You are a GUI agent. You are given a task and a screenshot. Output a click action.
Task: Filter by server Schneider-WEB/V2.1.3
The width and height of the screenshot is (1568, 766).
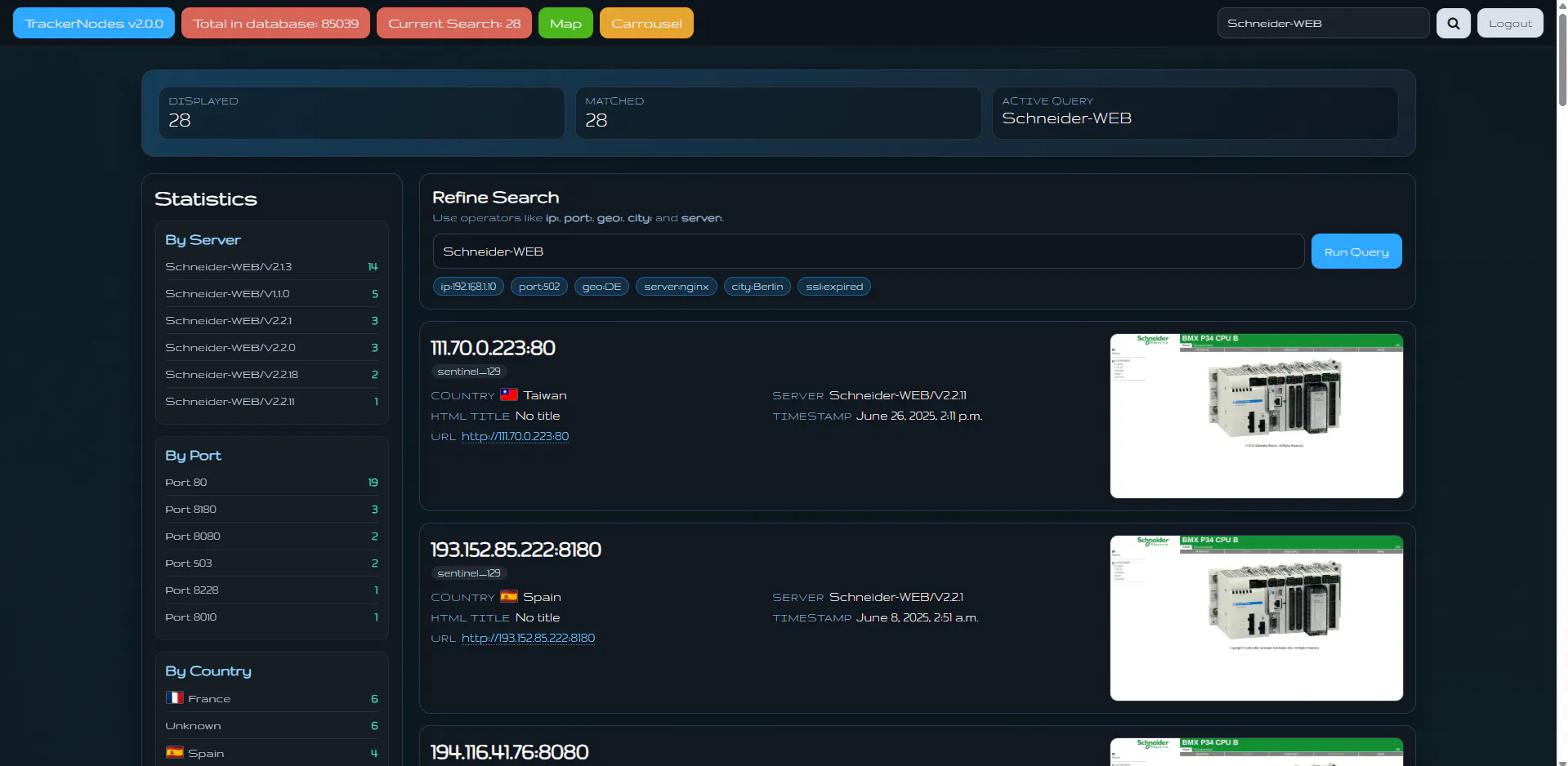[271, 267]
